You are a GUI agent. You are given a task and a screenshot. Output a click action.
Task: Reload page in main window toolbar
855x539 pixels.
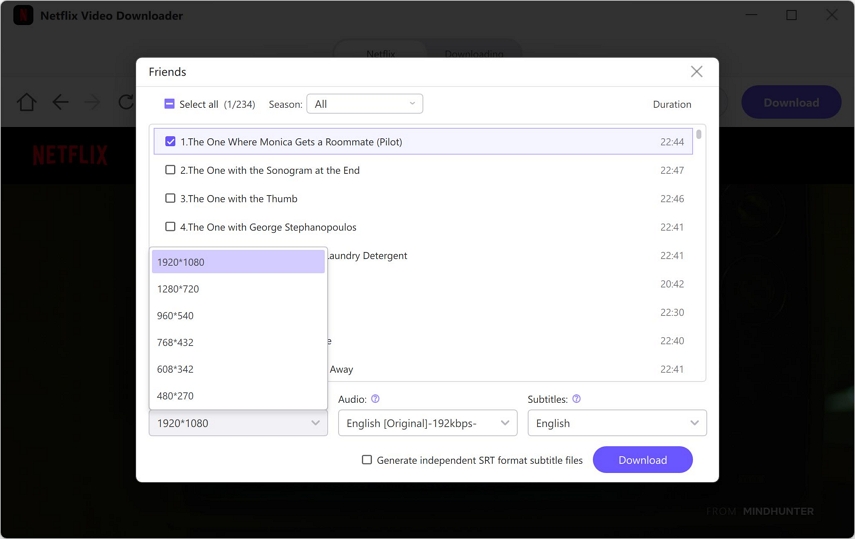coord(126,102)
